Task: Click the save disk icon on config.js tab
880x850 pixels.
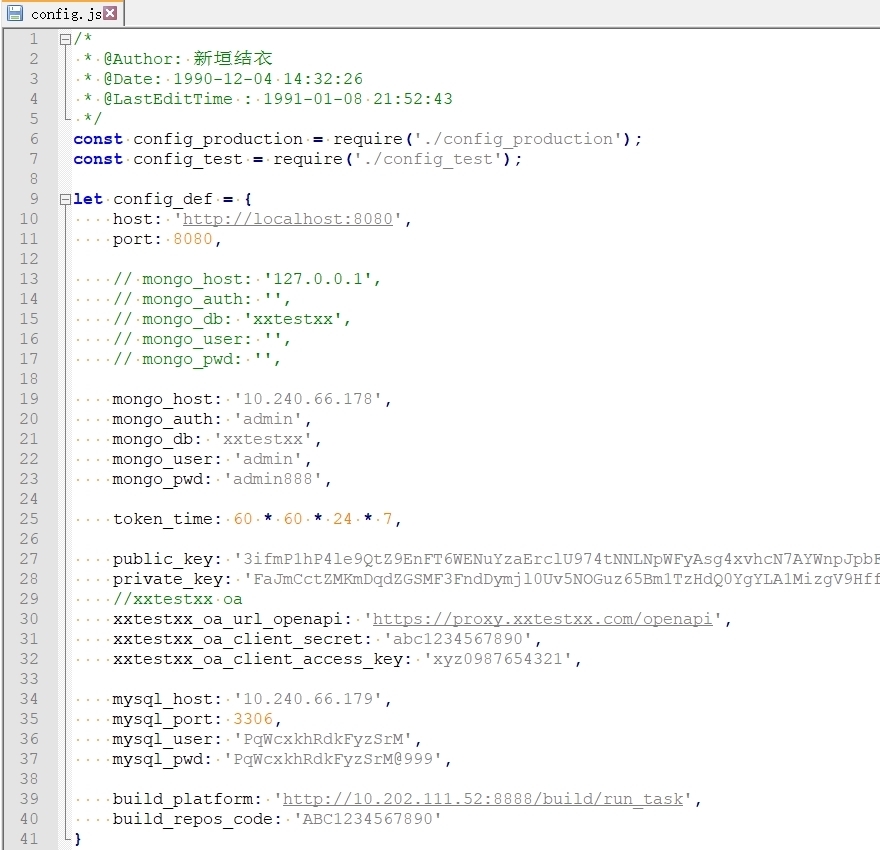Action: click(x=15, y=13)
